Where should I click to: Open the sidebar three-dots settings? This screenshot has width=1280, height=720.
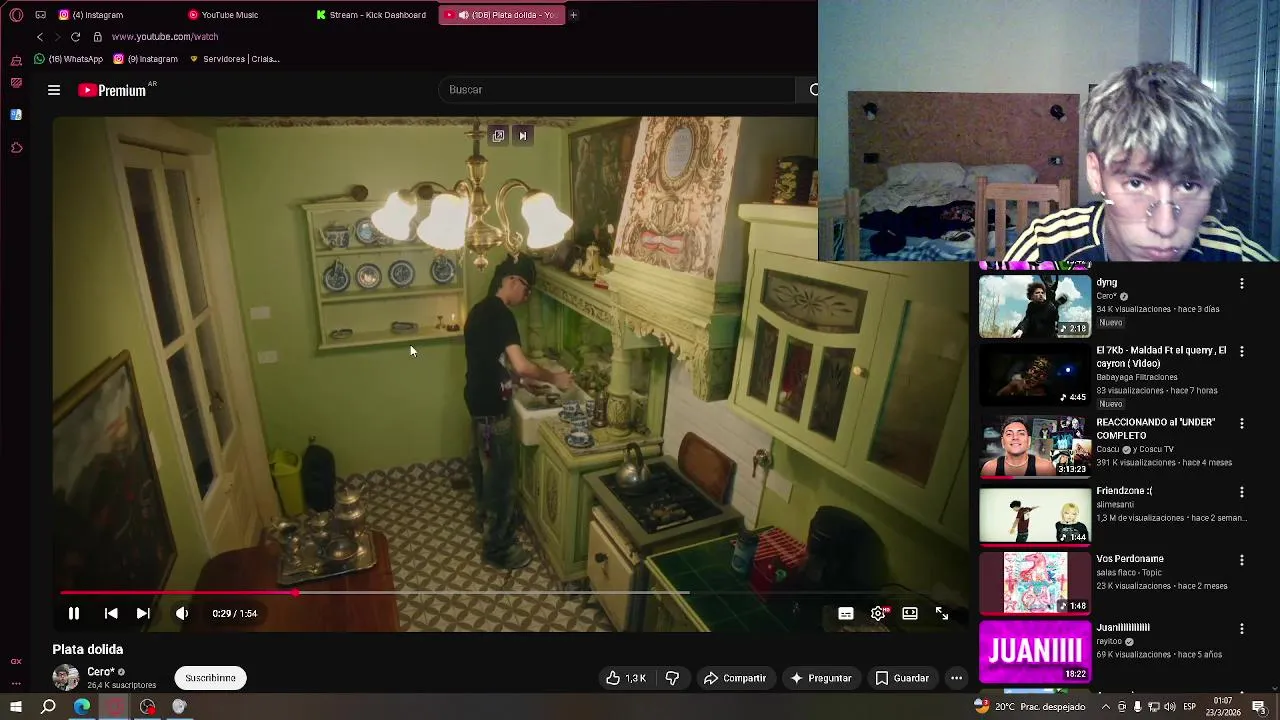[16, 683]
